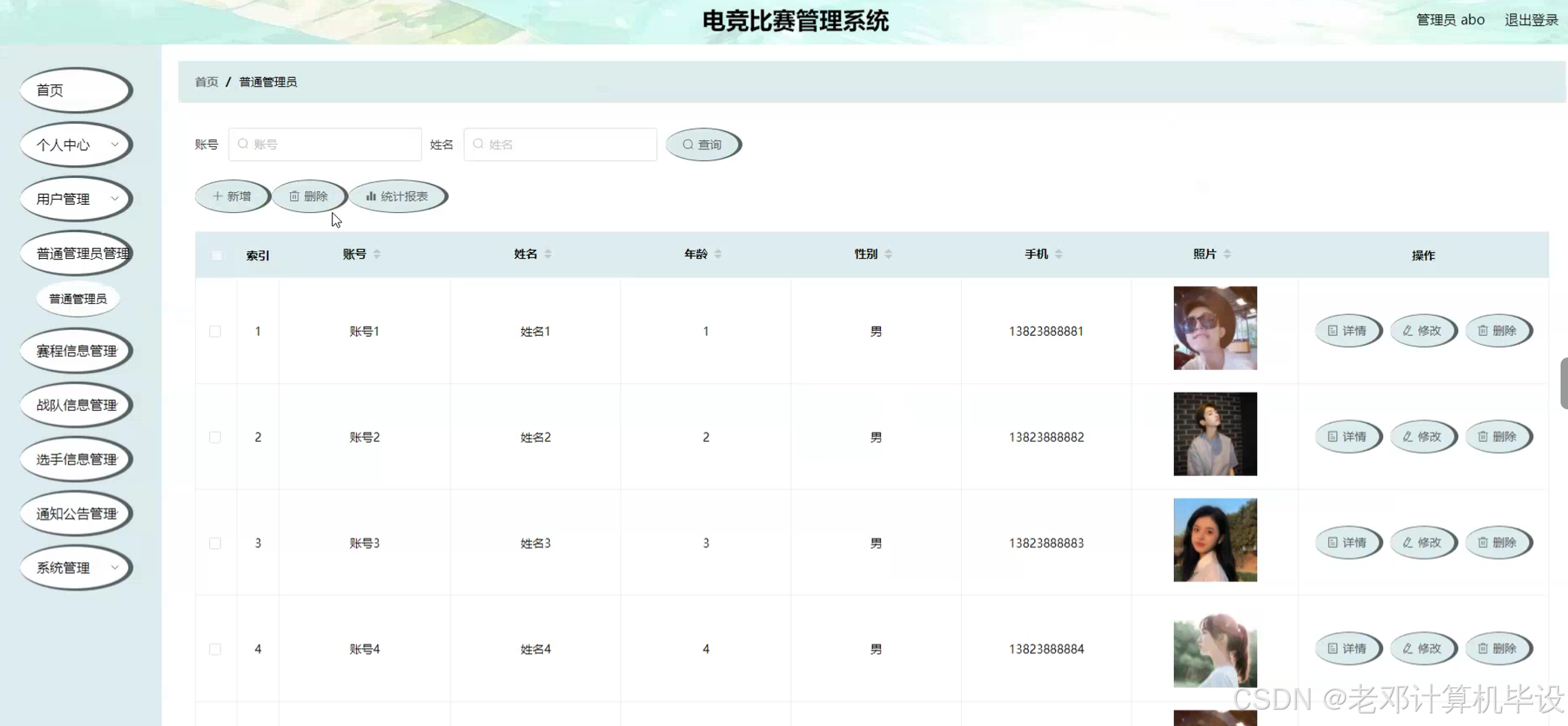Click edit pencil icon in 账号3 row
The height and width of the screenshot is (726, 1568).
[x=1408, y=543]
